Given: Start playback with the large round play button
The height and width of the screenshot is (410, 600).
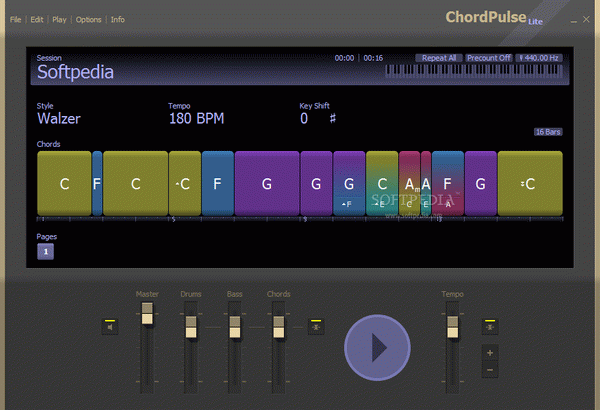Looking at the screenshot, I should 377,348.
